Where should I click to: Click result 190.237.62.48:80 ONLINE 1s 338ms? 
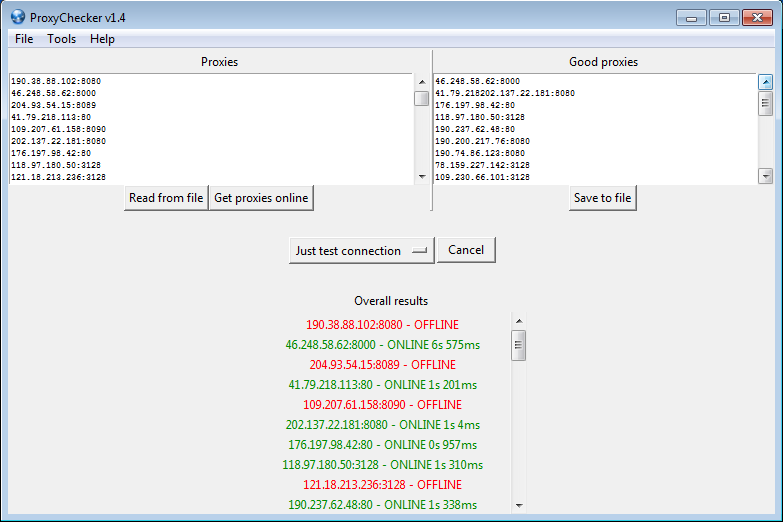coord(383,505)
